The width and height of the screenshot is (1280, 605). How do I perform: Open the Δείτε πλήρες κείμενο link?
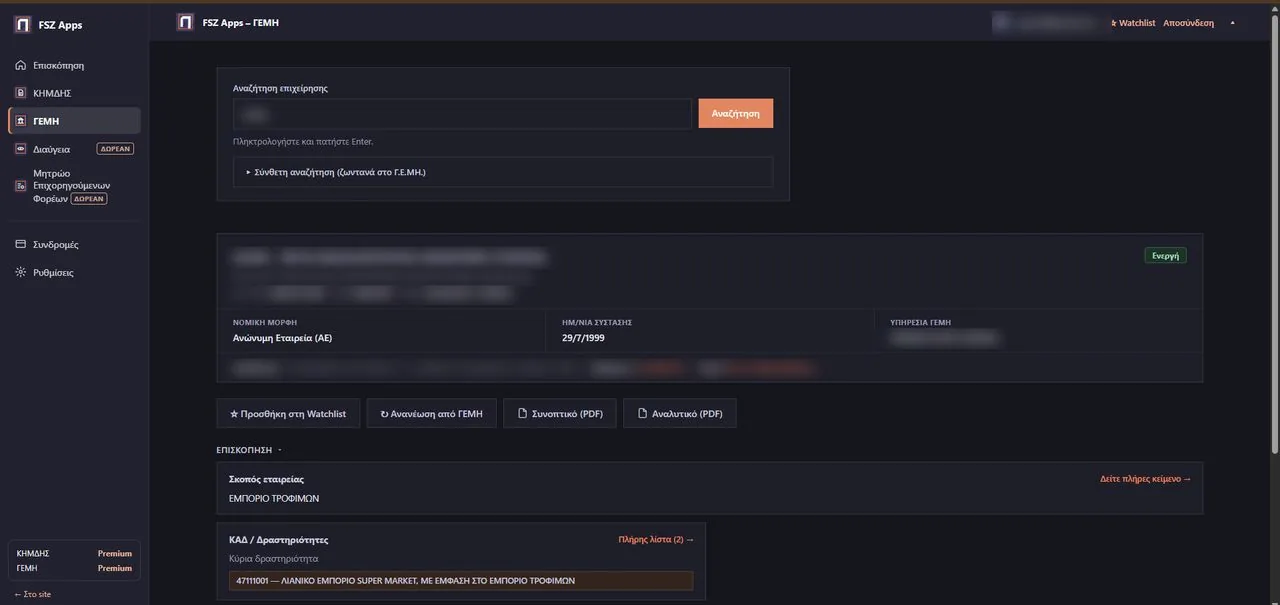[x=1145, y=479]
